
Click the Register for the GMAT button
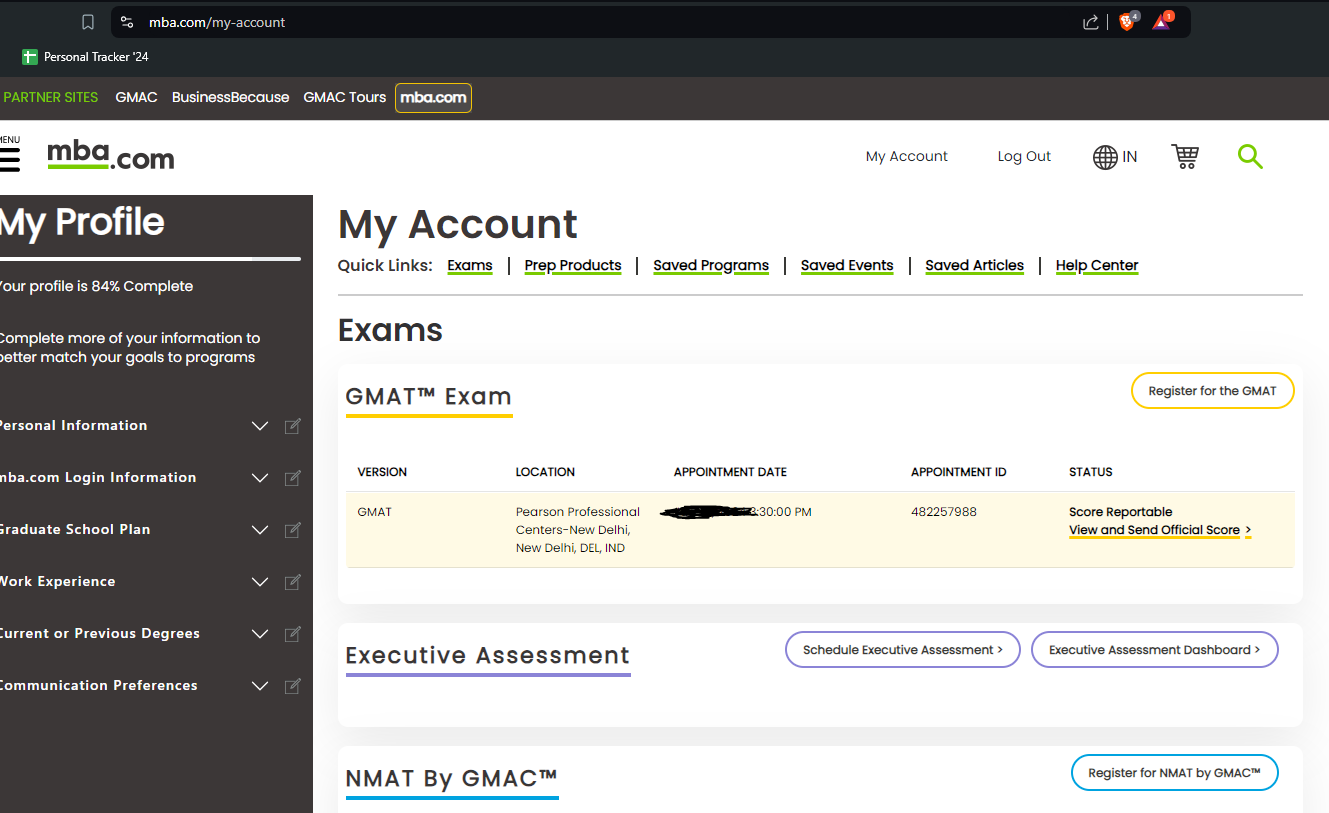pos(1212,391)
